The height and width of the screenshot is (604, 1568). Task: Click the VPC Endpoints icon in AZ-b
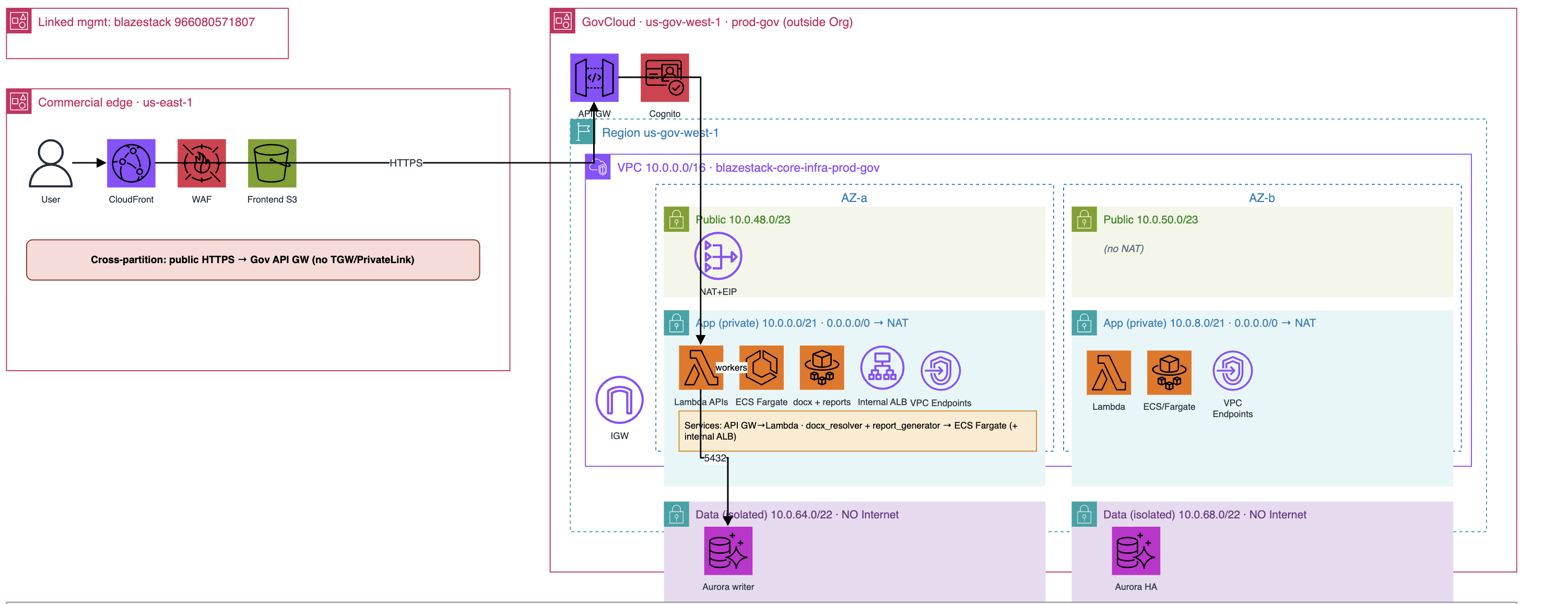(x=1232, y=370)
